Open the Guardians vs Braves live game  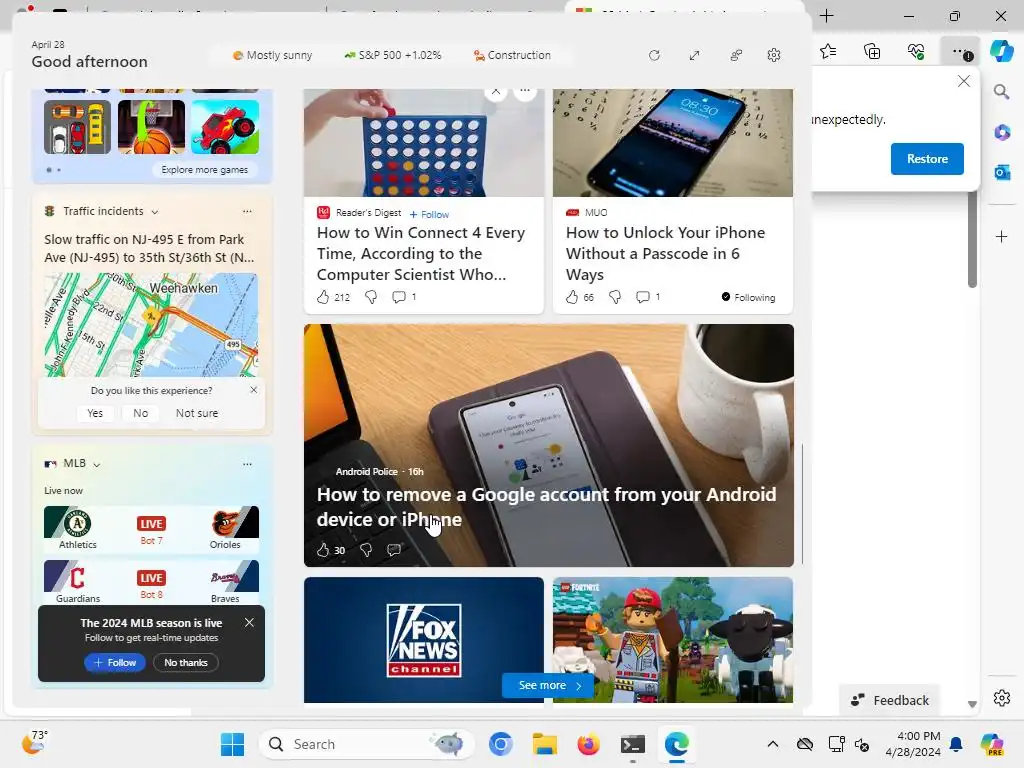pyautogui.click(x=152, y=582)
